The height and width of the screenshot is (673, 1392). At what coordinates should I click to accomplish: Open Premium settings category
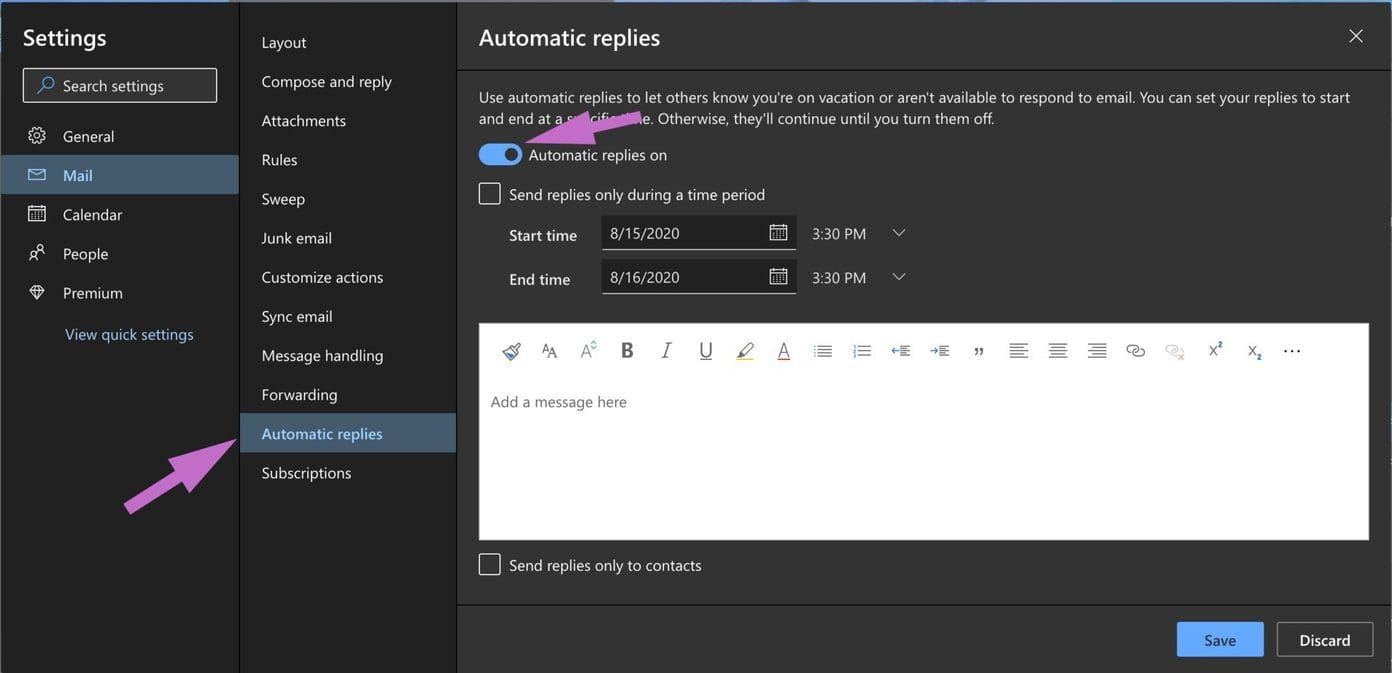pos(119,292)
